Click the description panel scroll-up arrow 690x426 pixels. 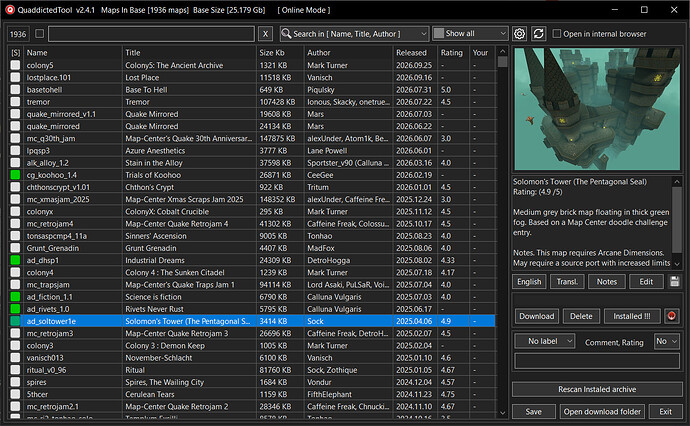pyautogui.click(x=677, y=182)
